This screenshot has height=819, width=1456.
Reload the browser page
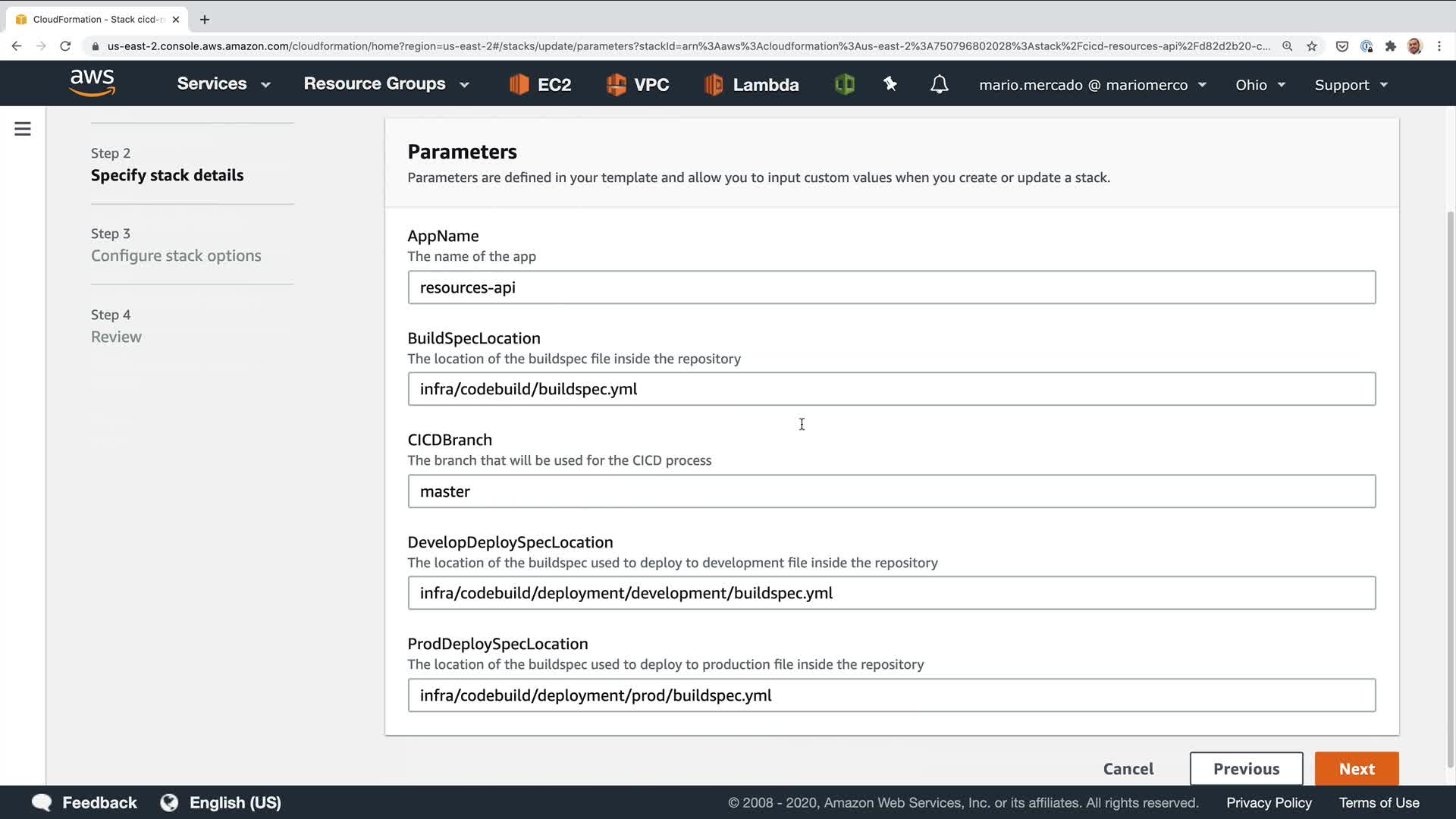[65, 46]
